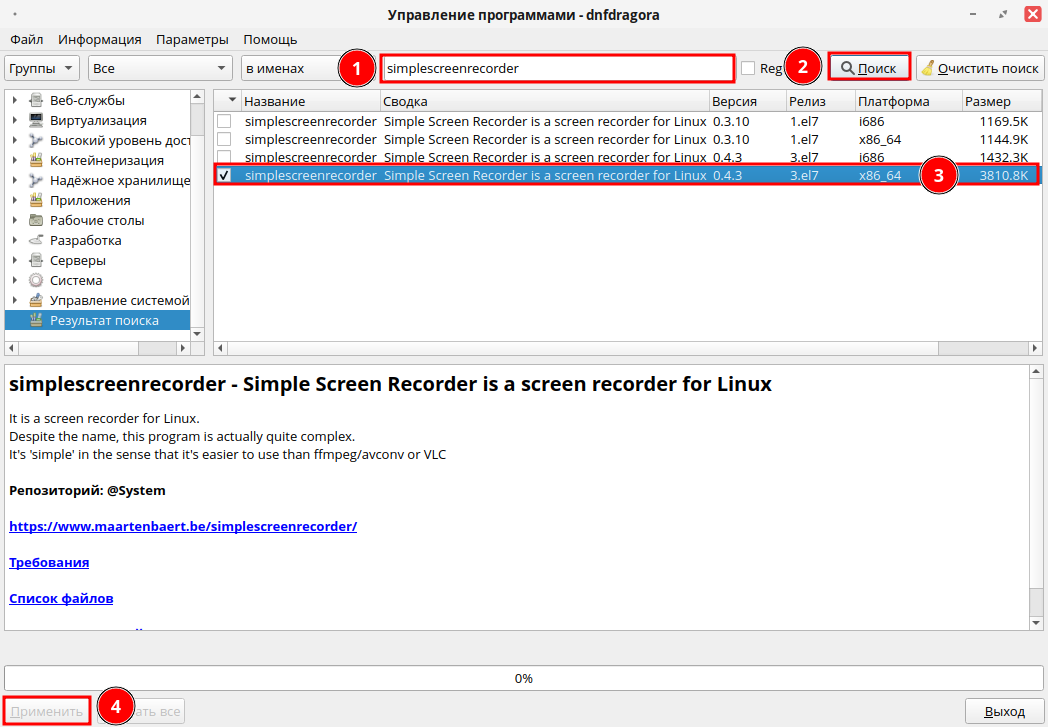Open the Информация menu
1048x727 pixels.
100,40
